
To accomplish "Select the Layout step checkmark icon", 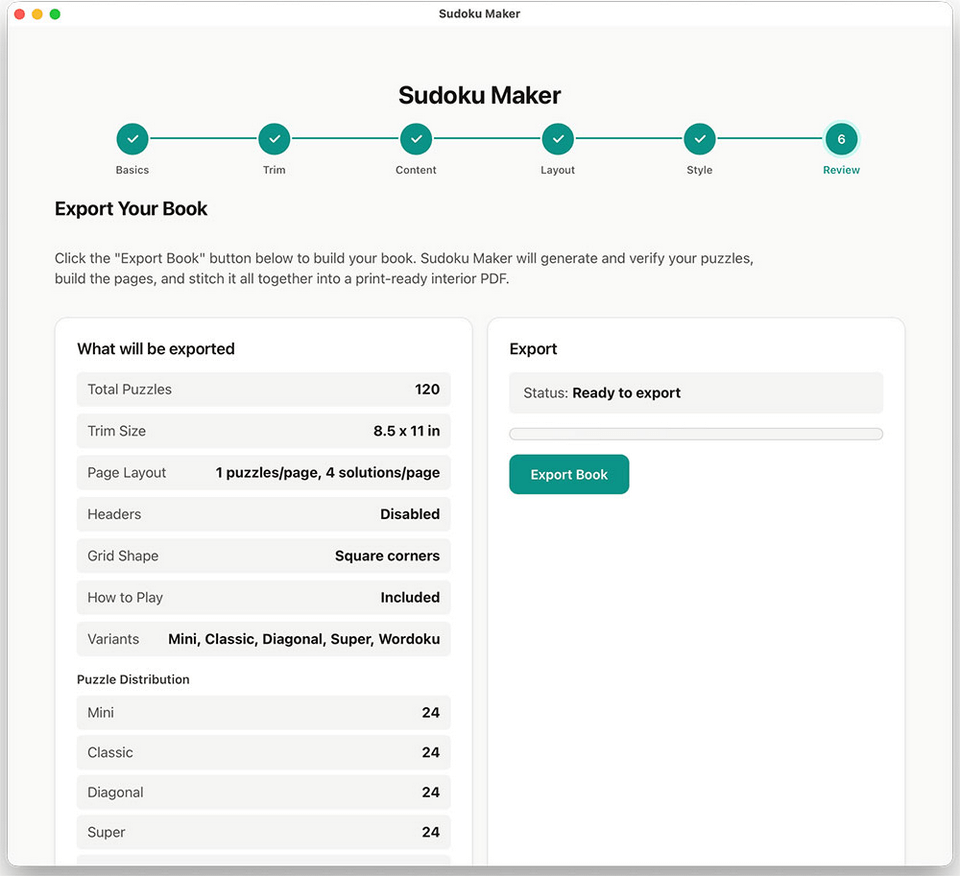I will (558, 139).
